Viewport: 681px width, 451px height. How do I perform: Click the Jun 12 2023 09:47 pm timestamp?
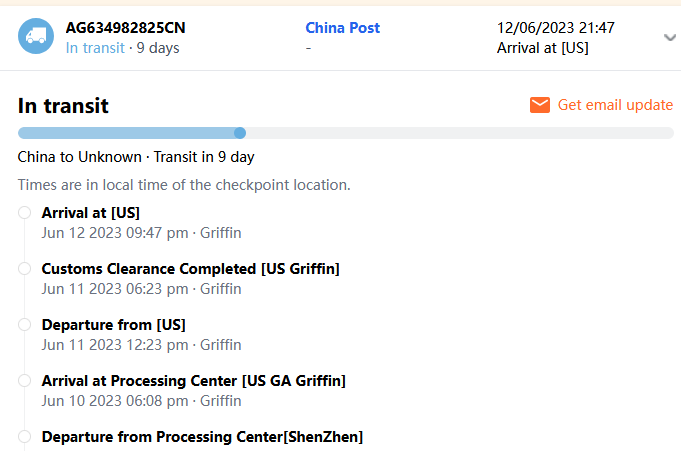(115, 233)
